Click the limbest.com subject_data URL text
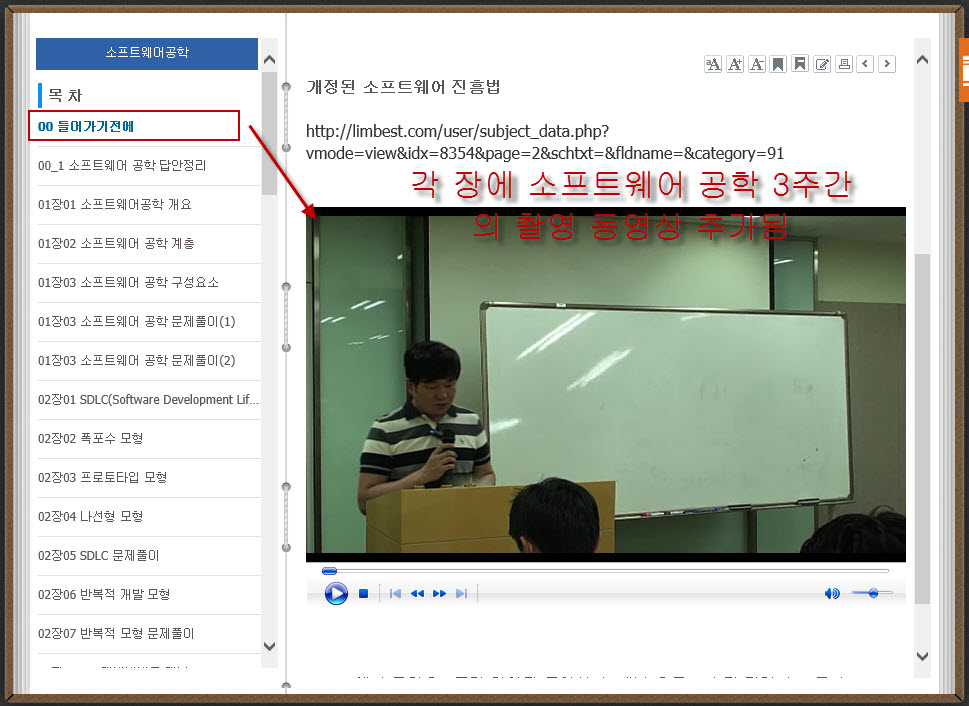 pos(545,142)
